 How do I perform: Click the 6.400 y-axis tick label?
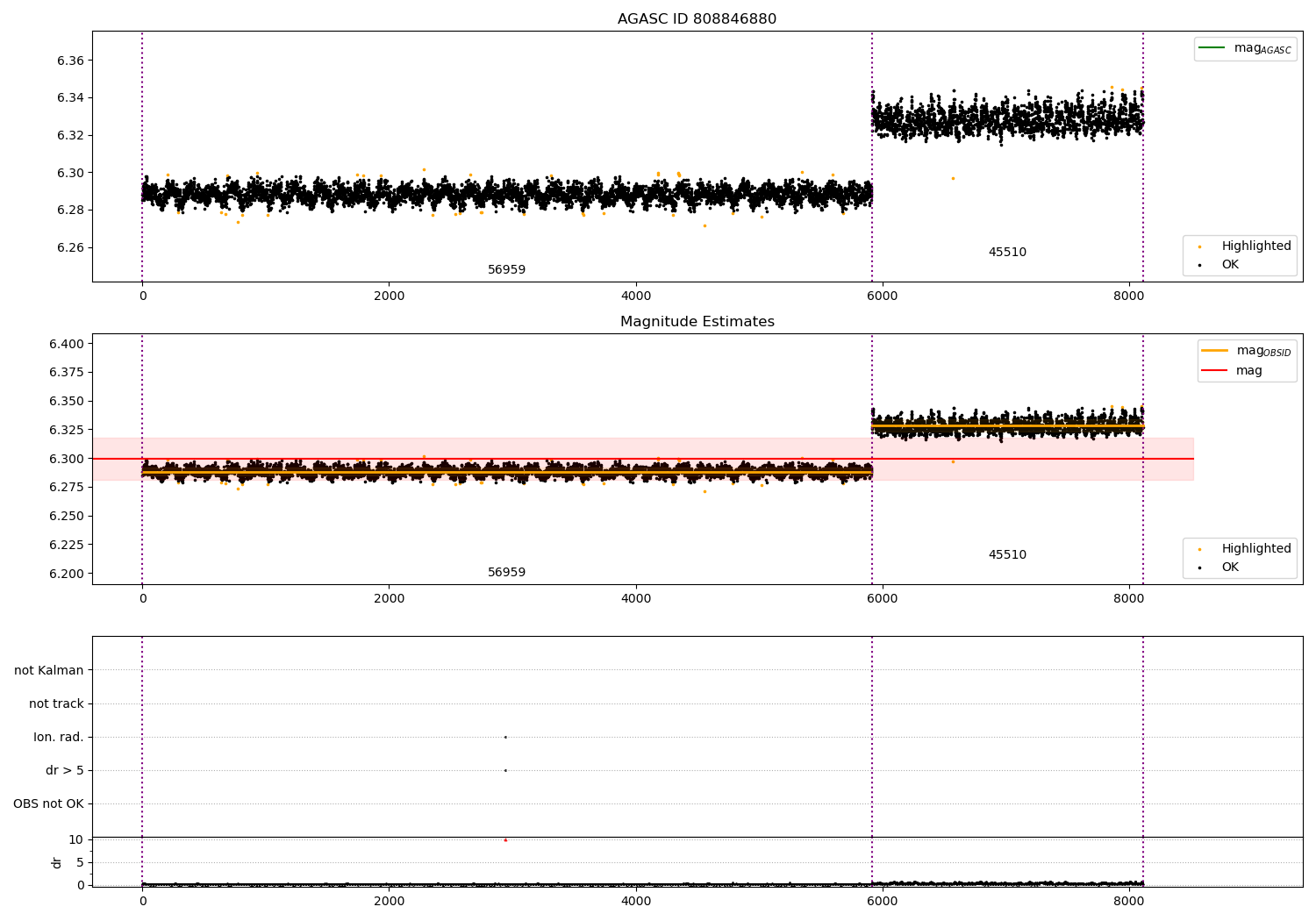pos(67,344)
